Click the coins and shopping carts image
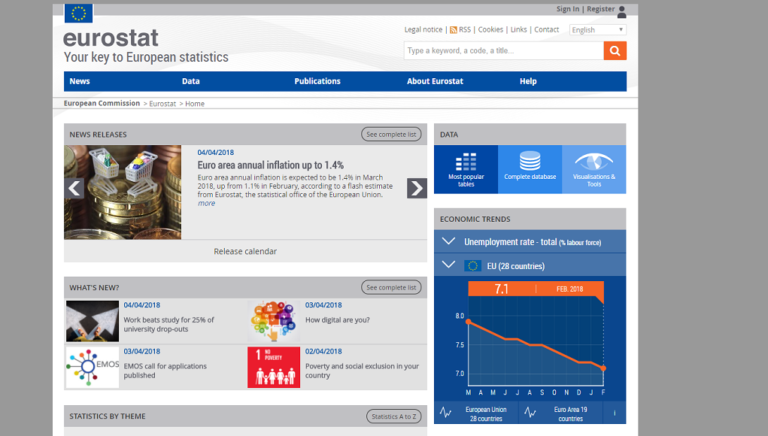The image size is (768, 436). [122, 192]
